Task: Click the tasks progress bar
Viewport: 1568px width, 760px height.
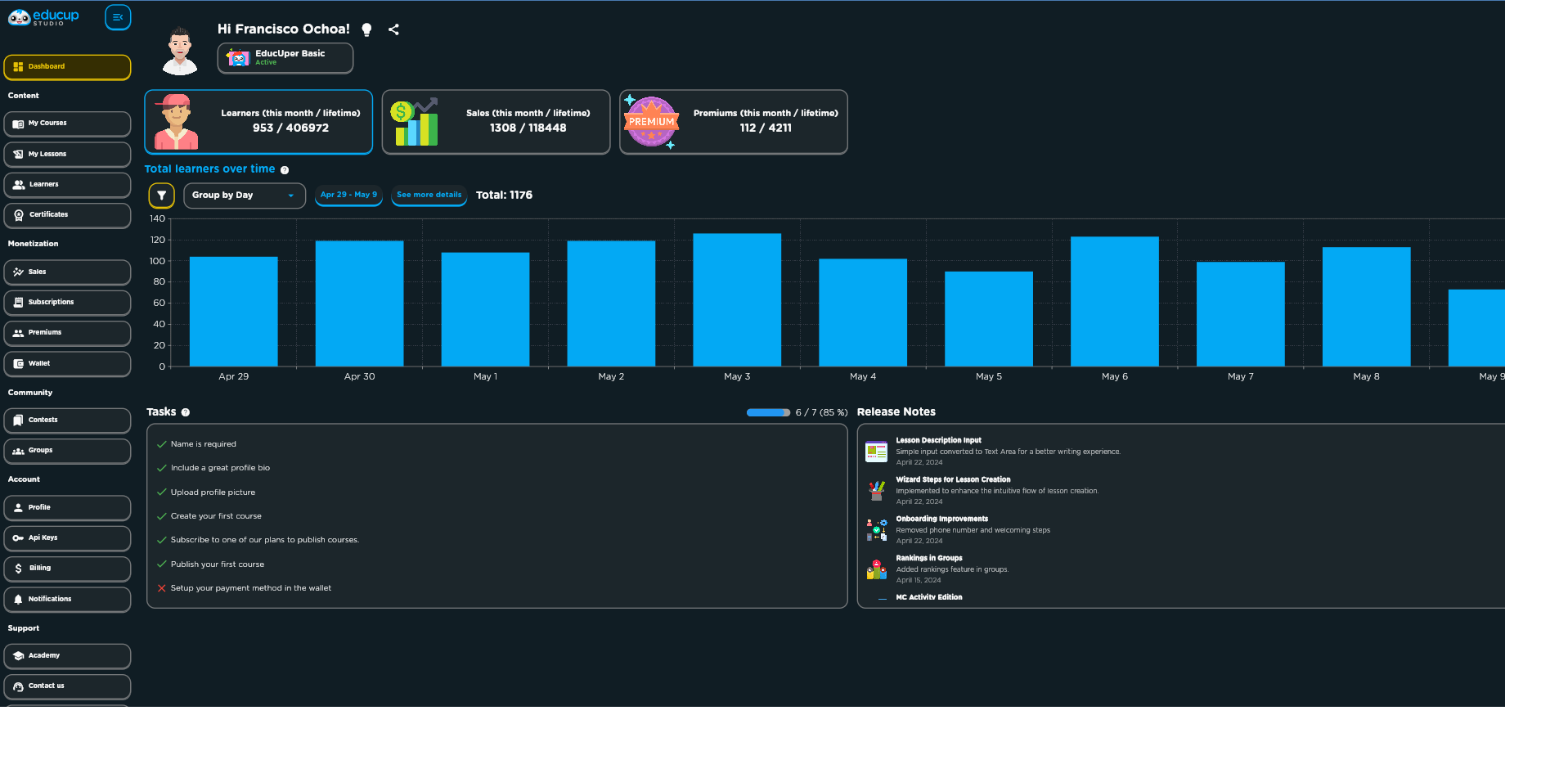Action: pyautogui.click(x=768, y=412)
